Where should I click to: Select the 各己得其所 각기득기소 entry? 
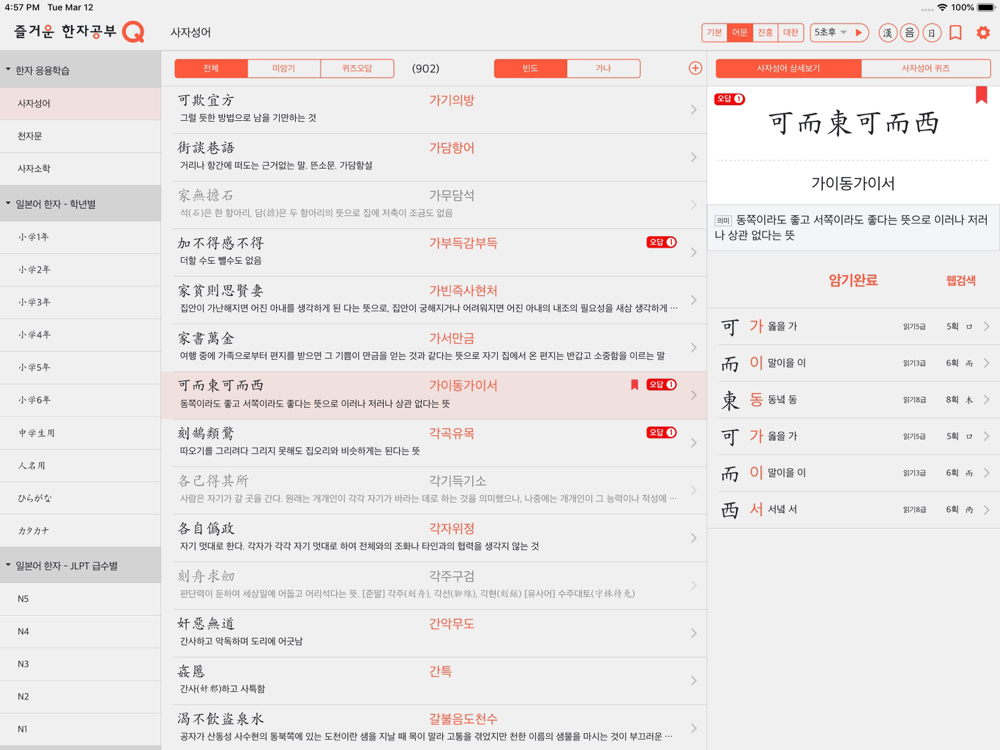(x=434, y=490)
